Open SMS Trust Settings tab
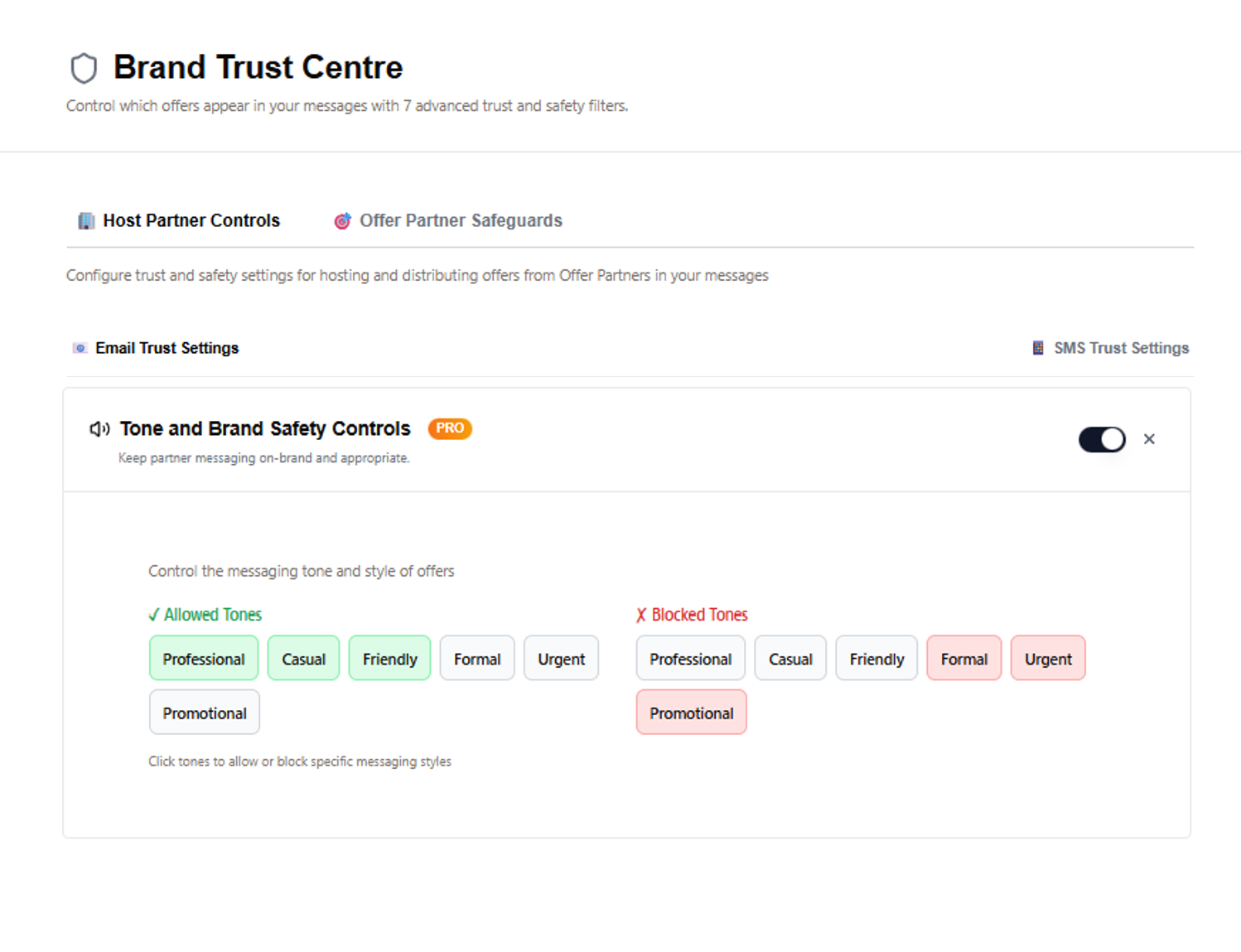This screenshot has width=1241, height=952. (1120, 348)
